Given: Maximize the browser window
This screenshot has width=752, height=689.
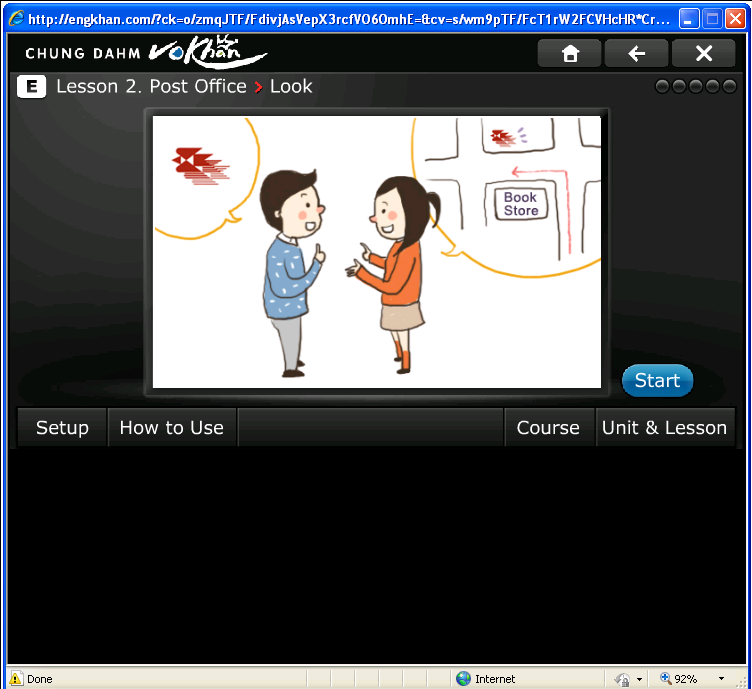Looking at the screenshot, I should [x=713, y=19].
